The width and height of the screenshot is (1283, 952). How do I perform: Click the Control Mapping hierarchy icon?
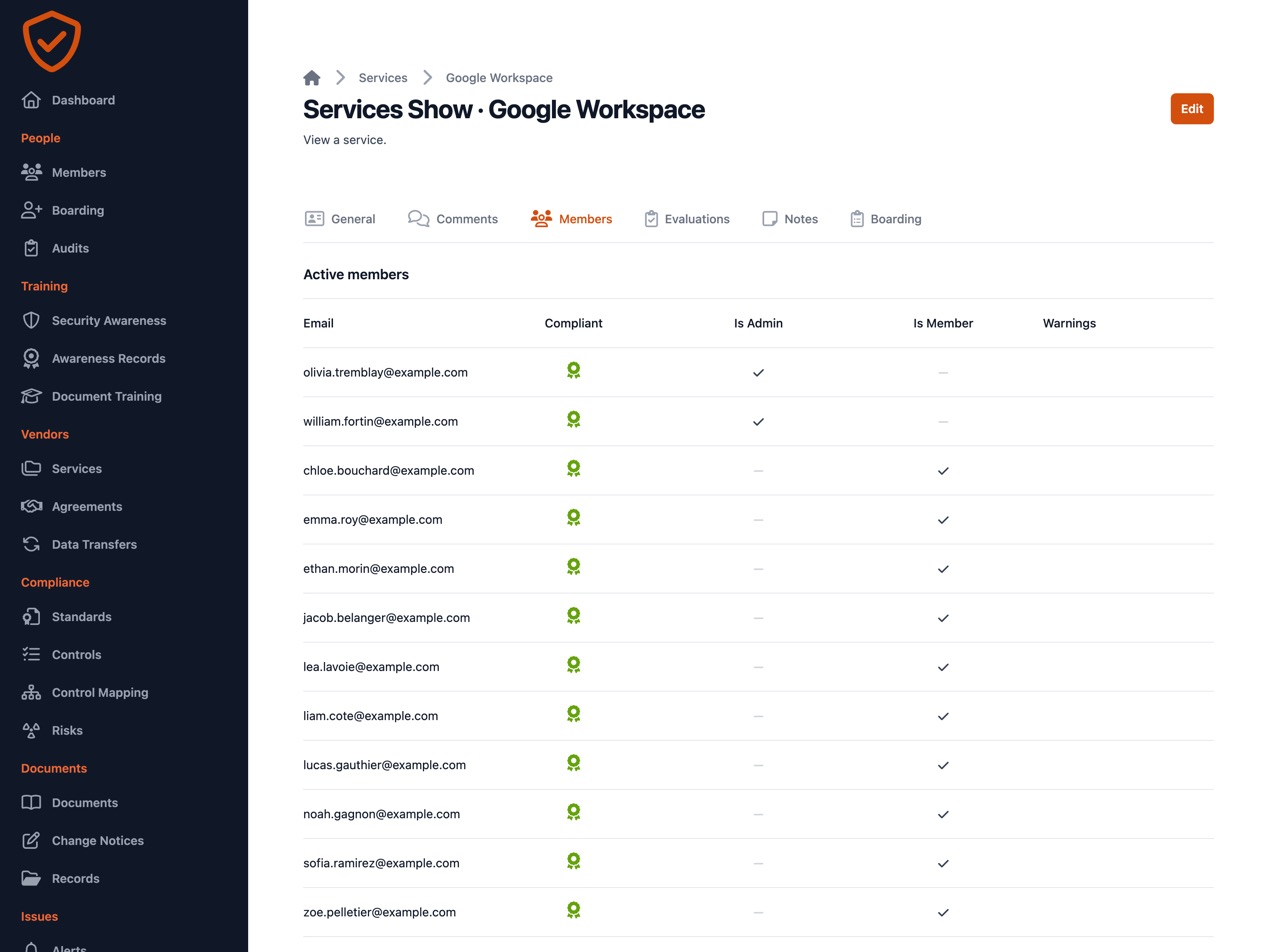coord(32,693)
